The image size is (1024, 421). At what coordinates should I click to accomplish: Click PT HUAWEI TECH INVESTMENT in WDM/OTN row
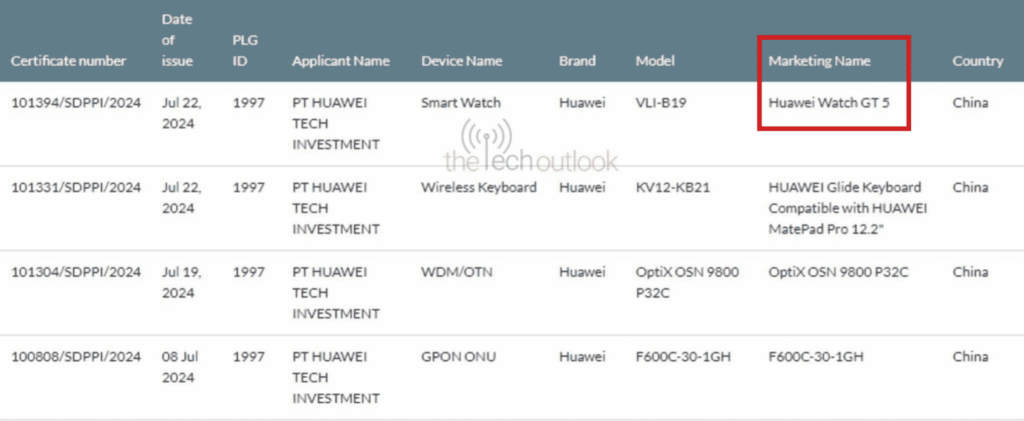click(336, 293)
